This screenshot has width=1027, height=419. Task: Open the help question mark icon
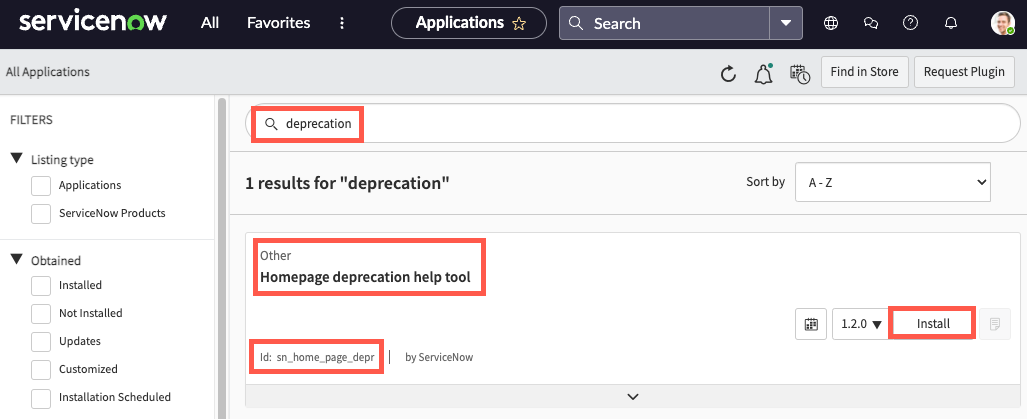point(910,23)
